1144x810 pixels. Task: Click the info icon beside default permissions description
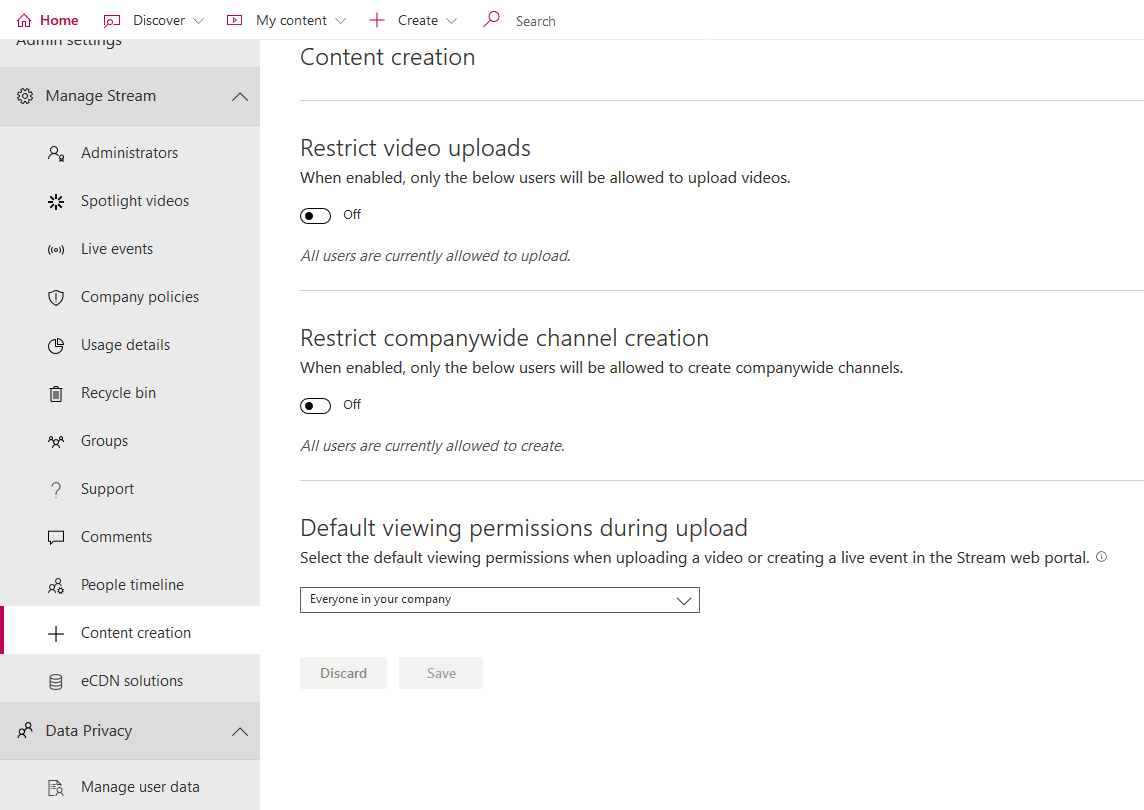click(1101, 557)
